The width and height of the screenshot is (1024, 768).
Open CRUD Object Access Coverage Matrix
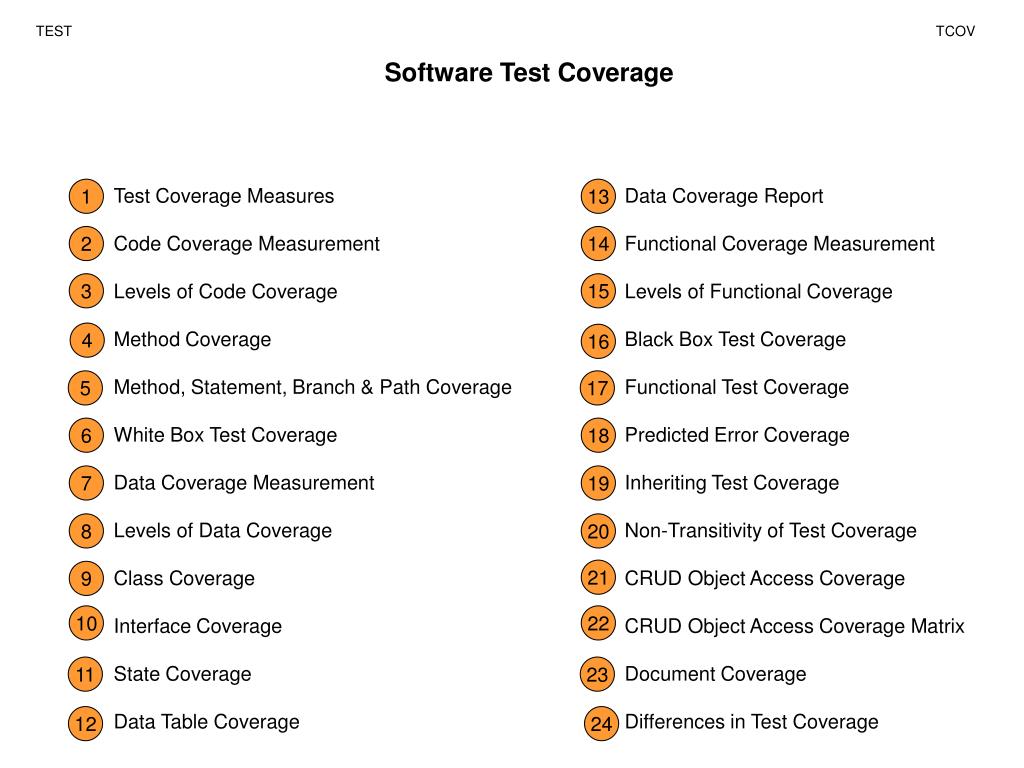795,626
